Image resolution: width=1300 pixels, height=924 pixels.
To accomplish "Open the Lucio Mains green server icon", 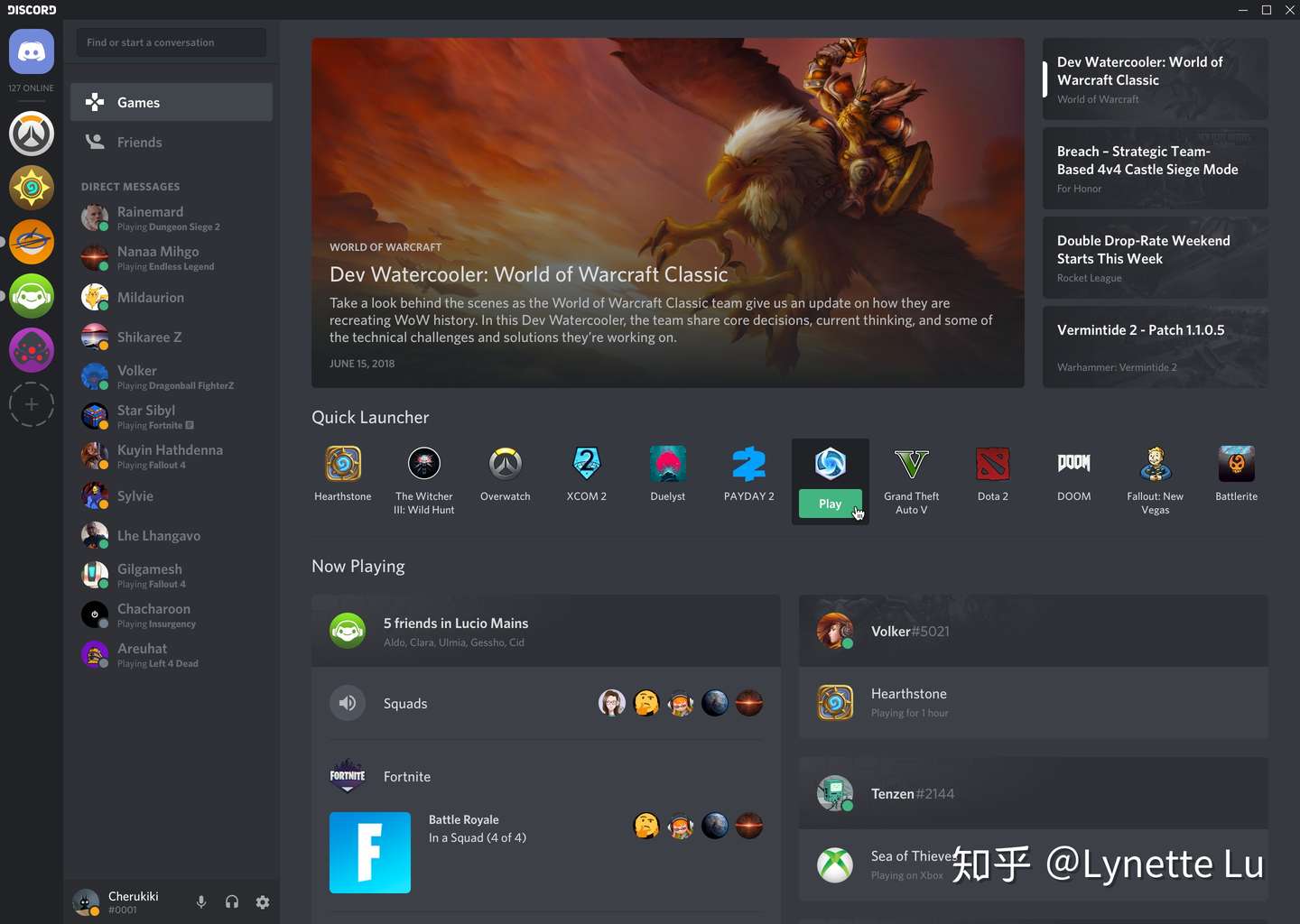I will 32,296.
